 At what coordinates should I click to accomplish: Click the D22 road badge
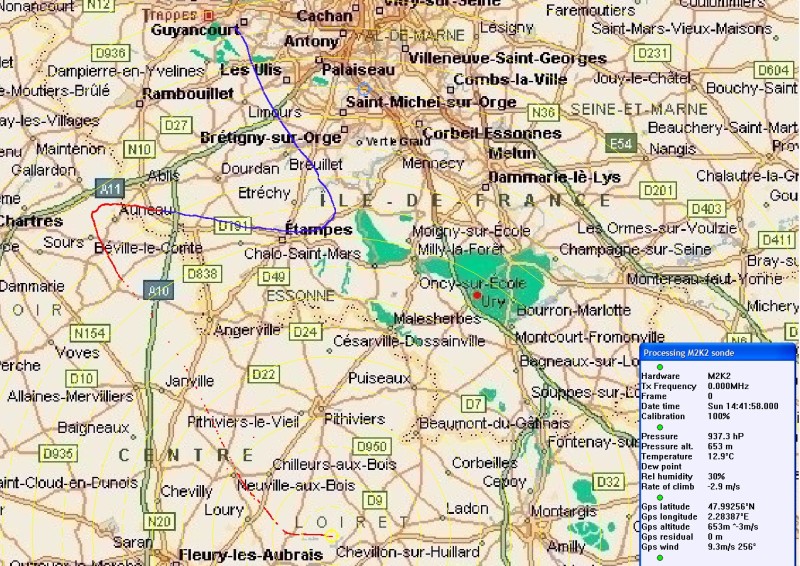click(264, 374)
